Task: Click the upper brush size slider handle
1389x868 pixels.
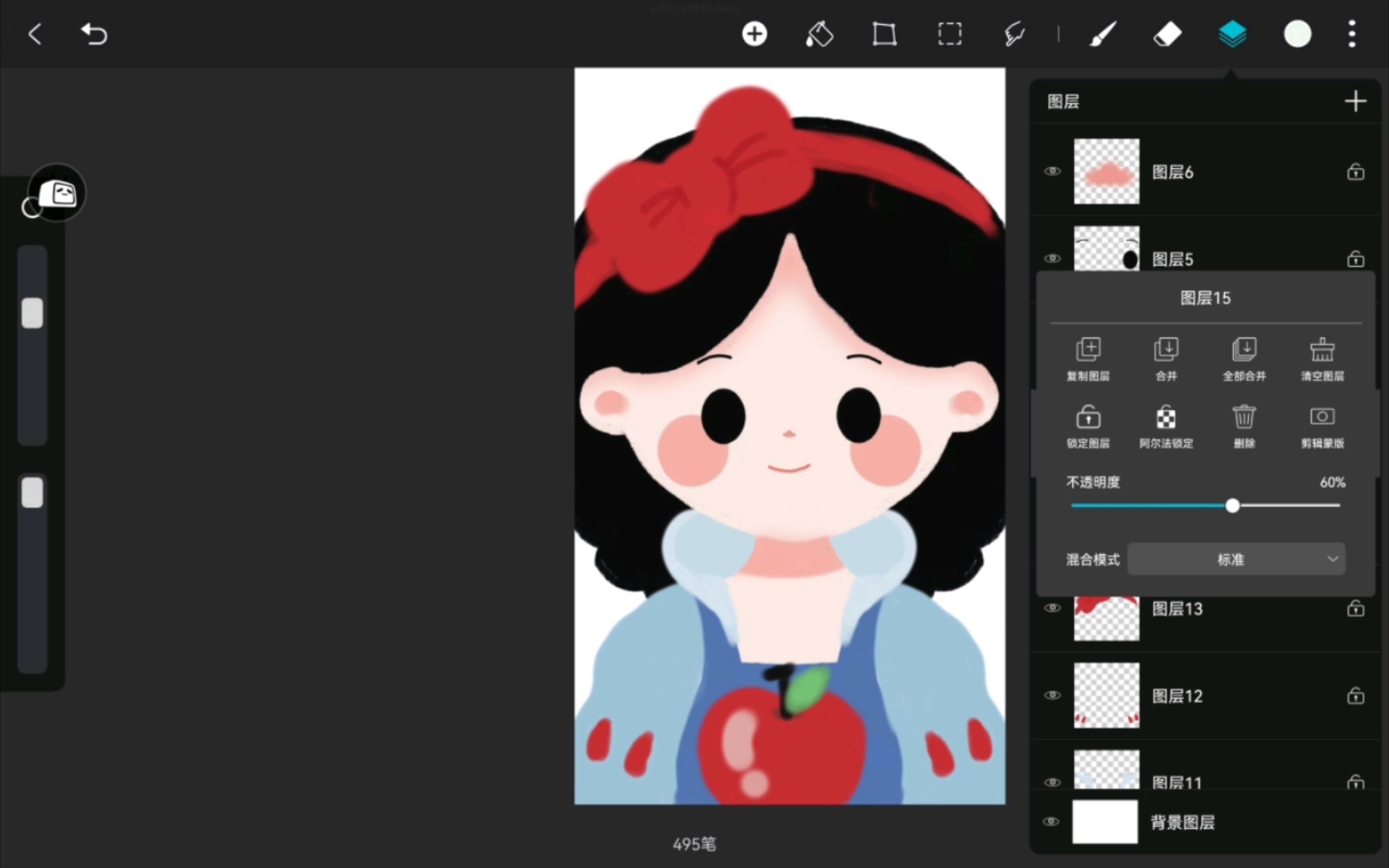Action: 32,313
